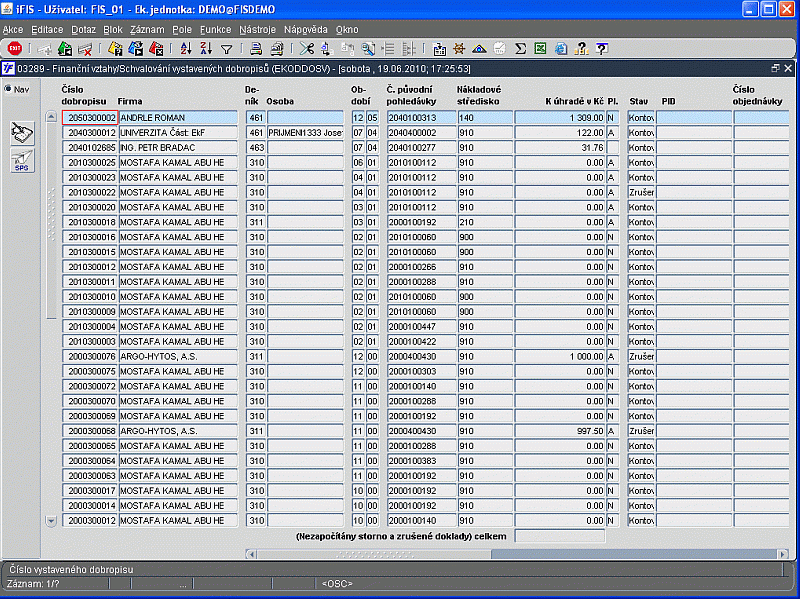Viewport: 800px width, 599px height.
Task: Open the Dotaz menu
Action: coord(84,30)
